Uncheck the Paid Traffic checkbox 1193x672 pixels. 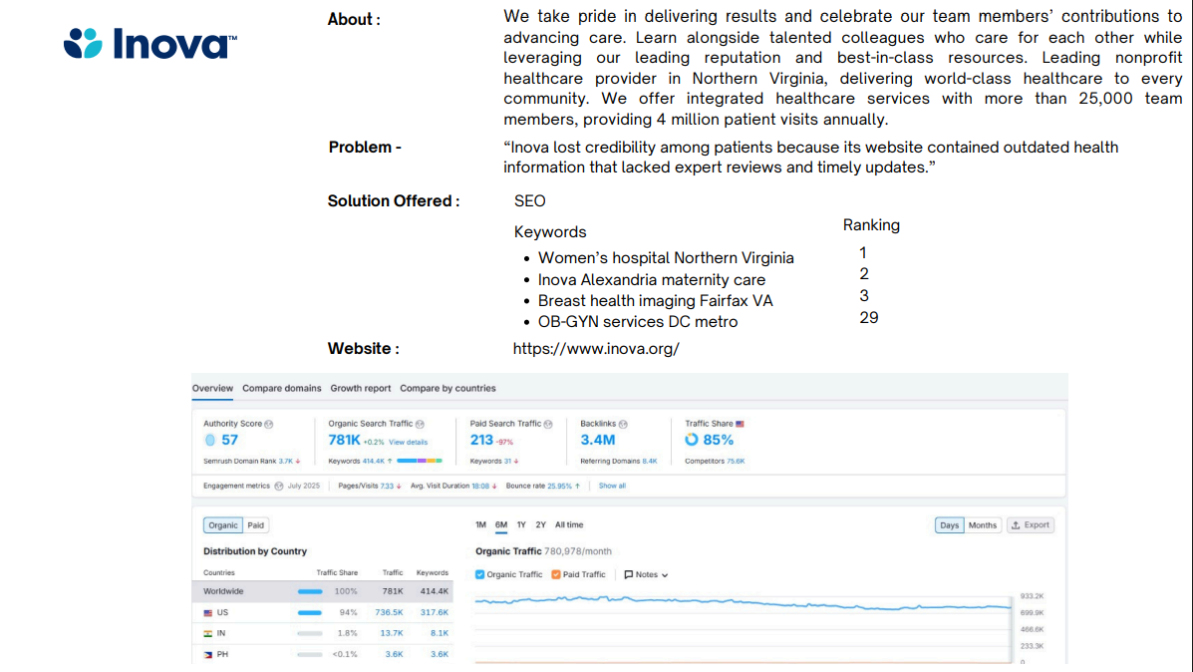[x=555, y=575]
